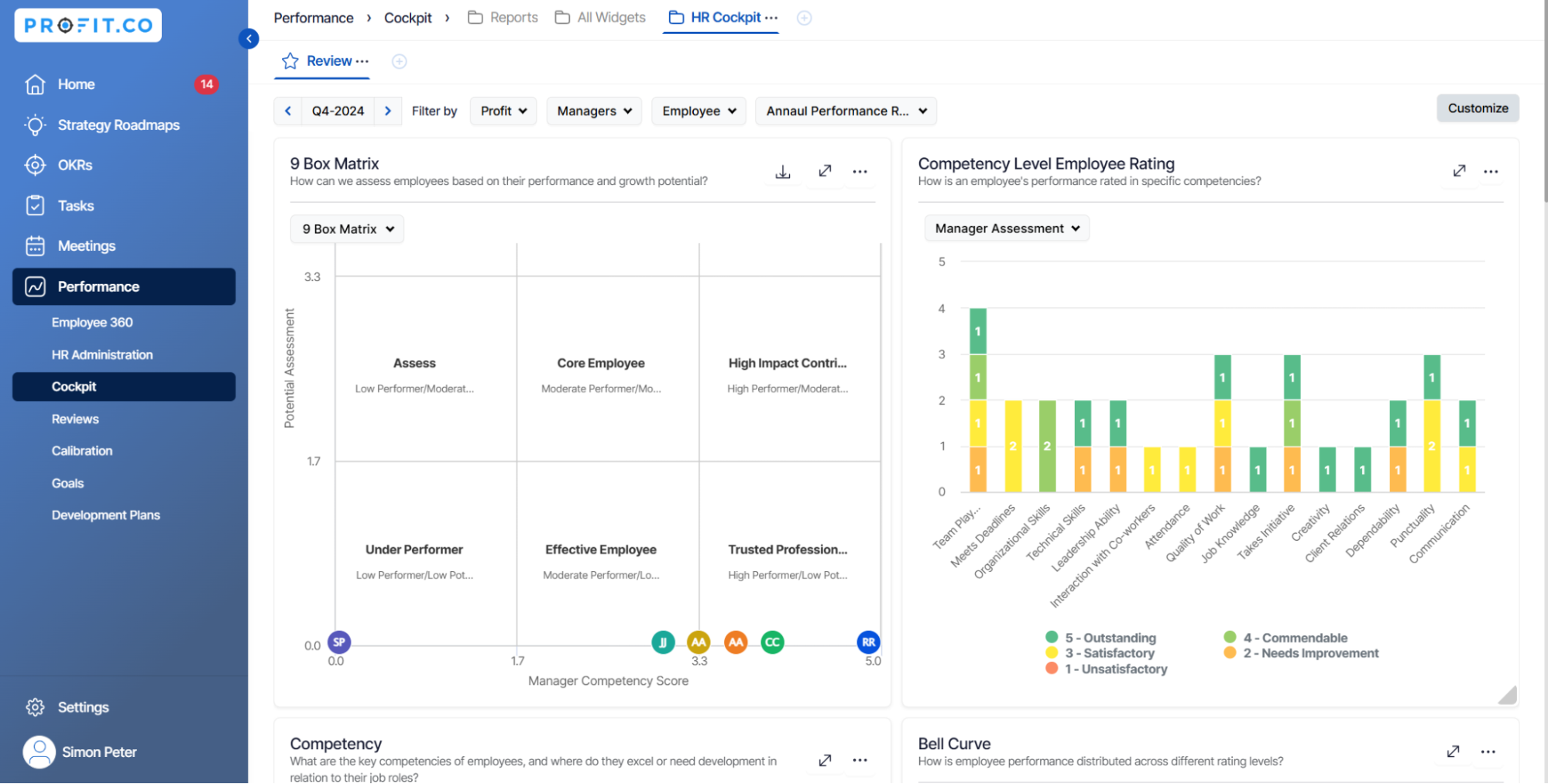This screenshot has height=784, width=1548.
Task: Toggle 4 - Commendable legend entry
Action: click(1285, 638)
